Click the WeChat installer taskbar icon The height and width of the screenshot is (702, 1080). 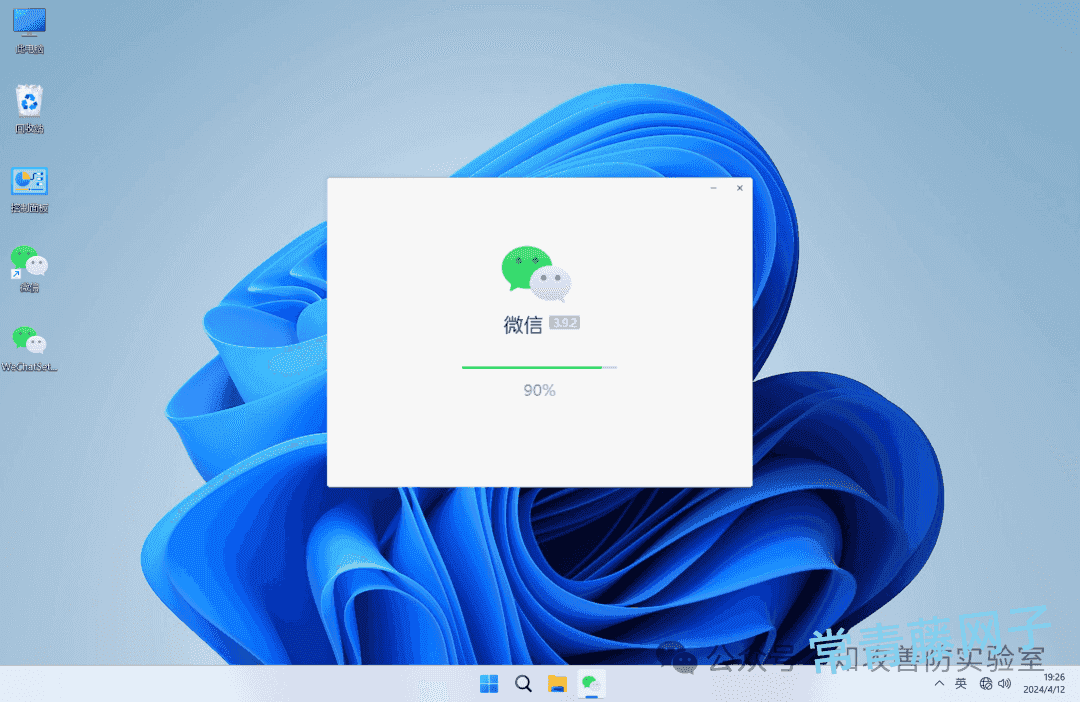591,683
